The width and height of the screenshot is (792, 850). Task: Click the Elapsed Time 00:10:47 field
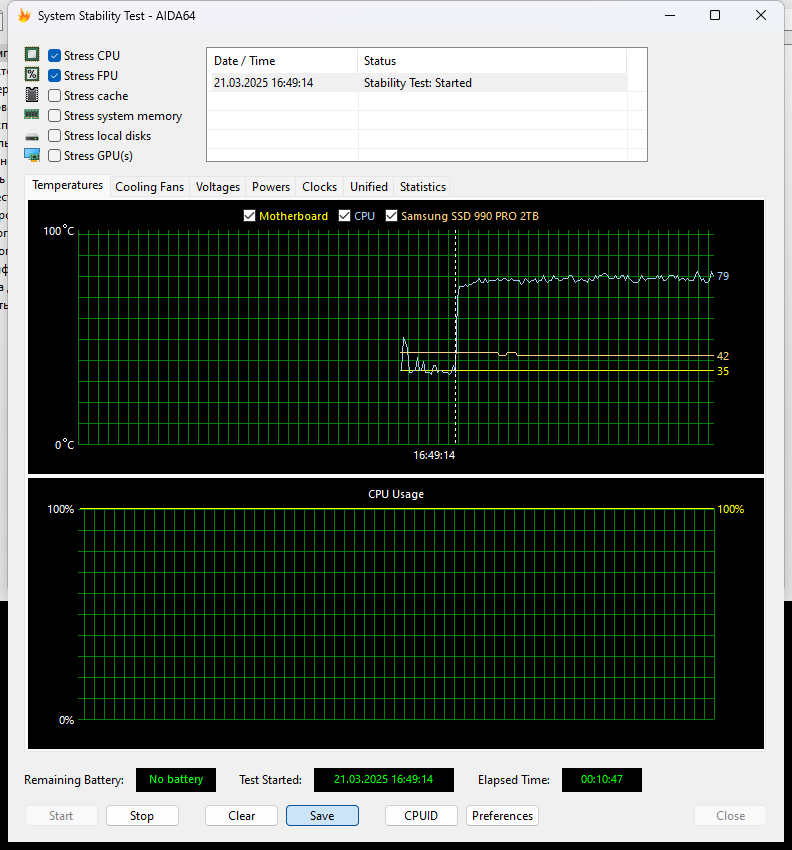602,780
